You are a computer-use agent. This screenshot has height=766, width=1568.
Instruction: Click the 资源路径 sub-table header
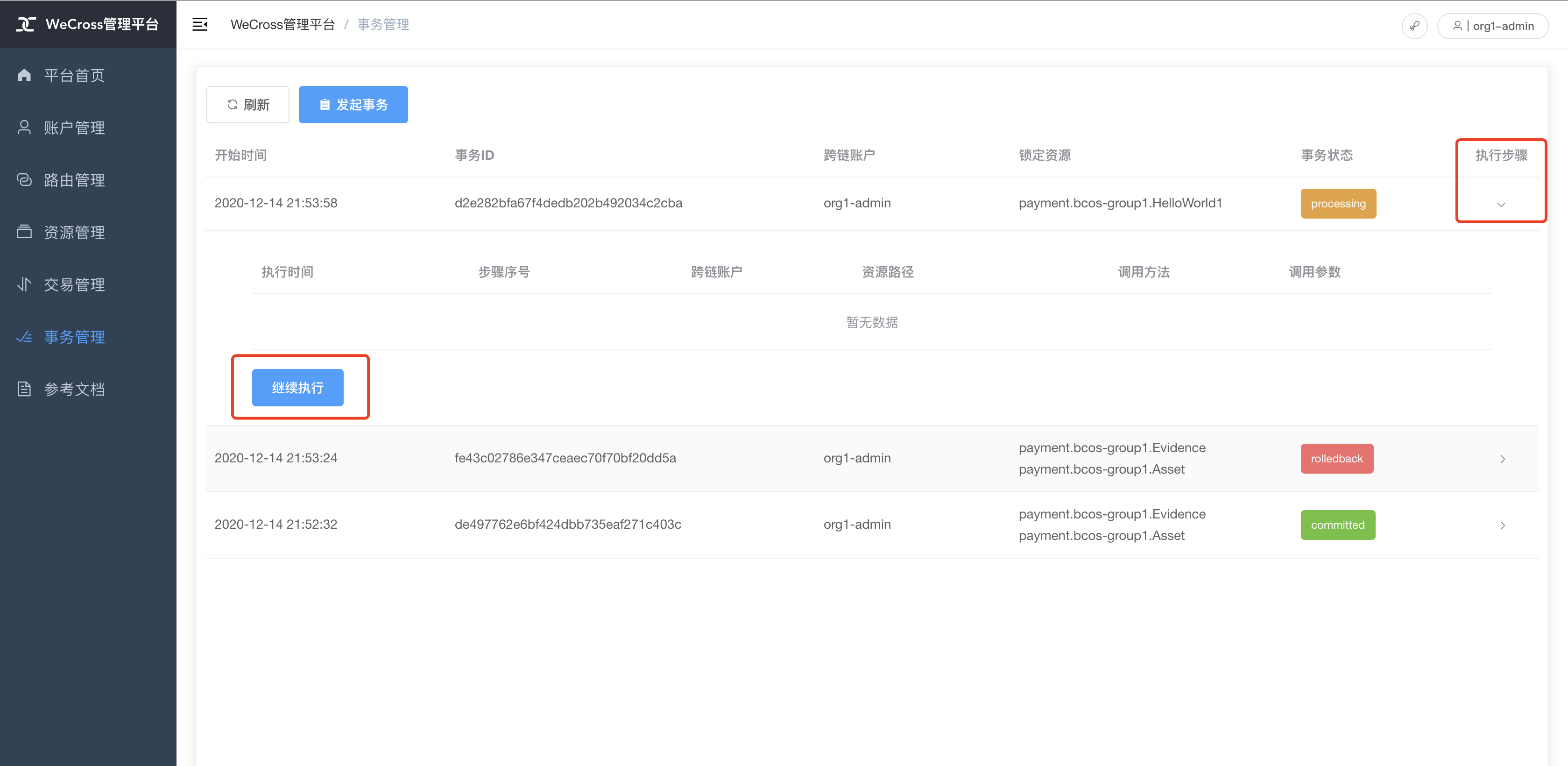point(888,272)
